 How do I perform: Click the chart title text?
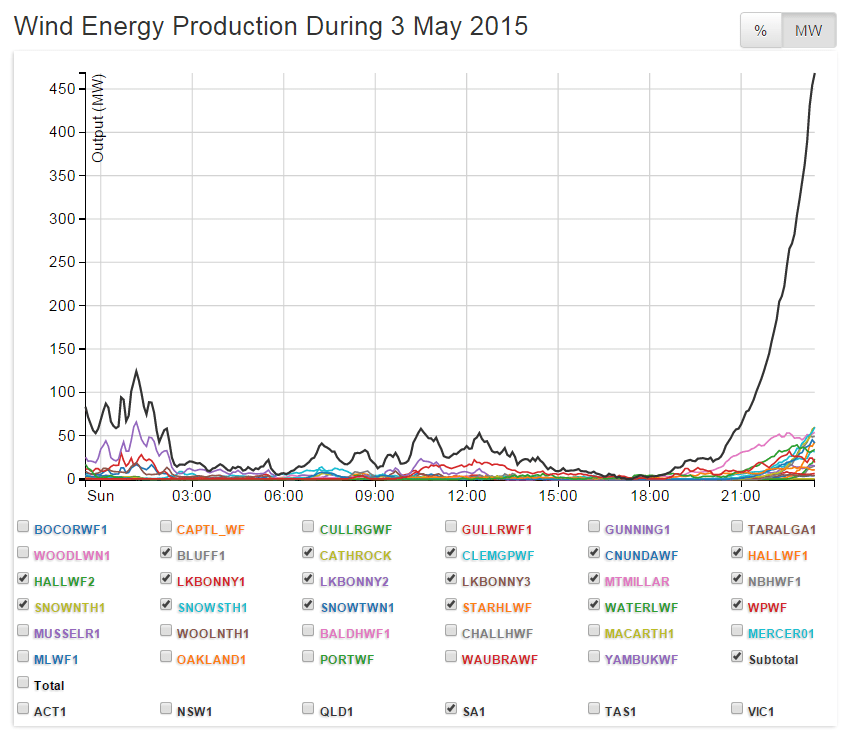point(270,27)
